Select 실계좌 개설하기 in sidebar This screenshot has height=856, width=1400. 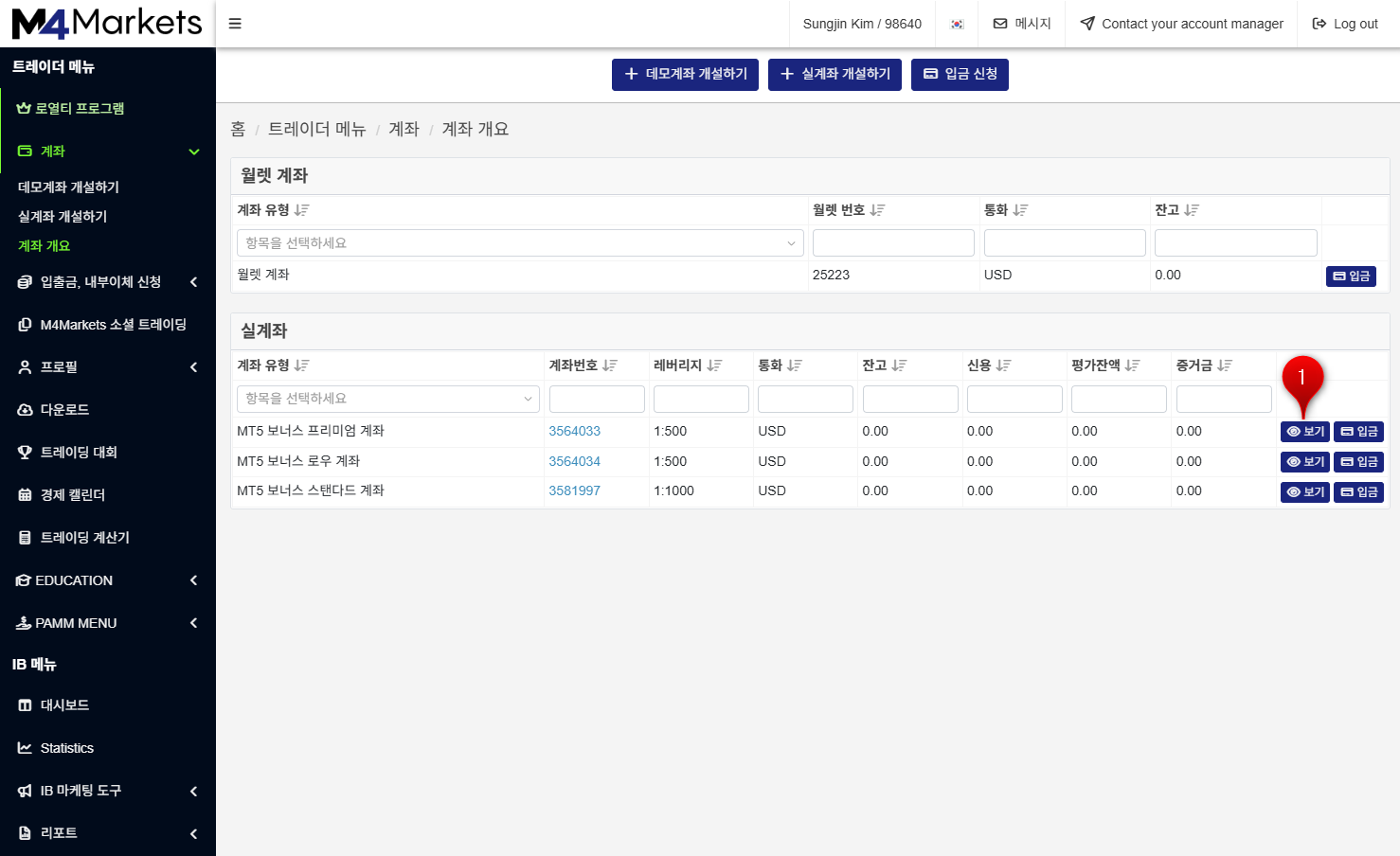pyautogui.click(x=63, y=216)
